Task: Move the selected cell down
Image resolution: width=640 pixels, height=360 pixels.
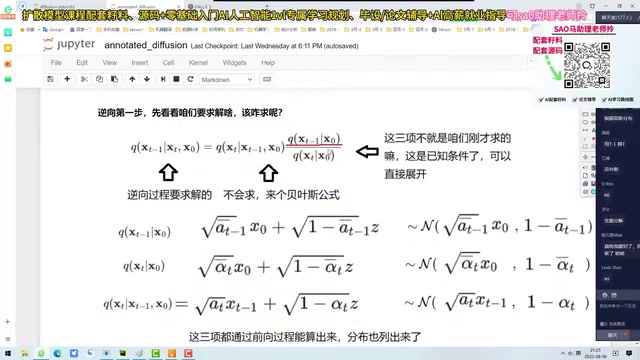Action: coord(147,79)
